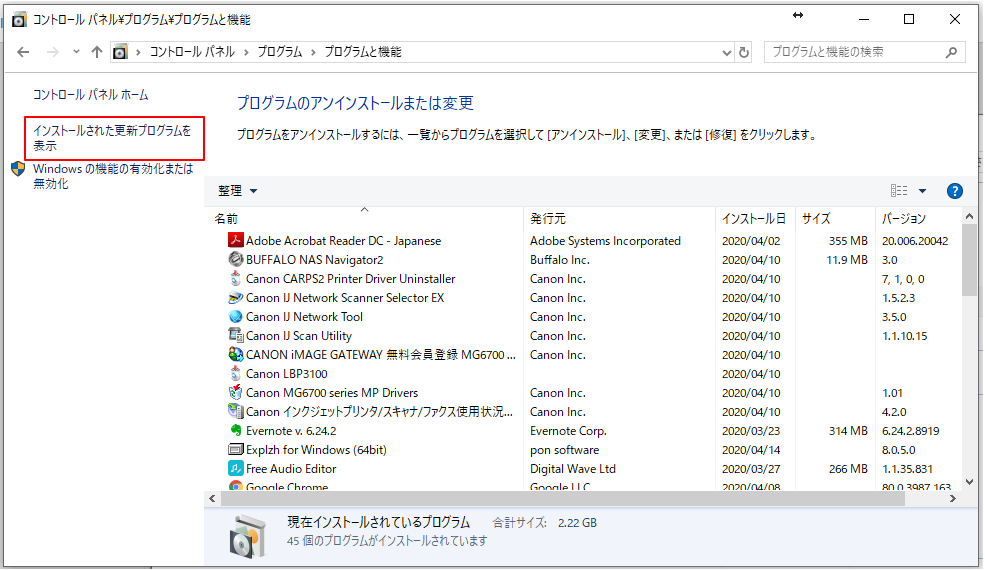This screenshot has height=570, width=985.
Task: Click コントロール パネル breadcrumb in address bar
Action: tap(192, 52)
